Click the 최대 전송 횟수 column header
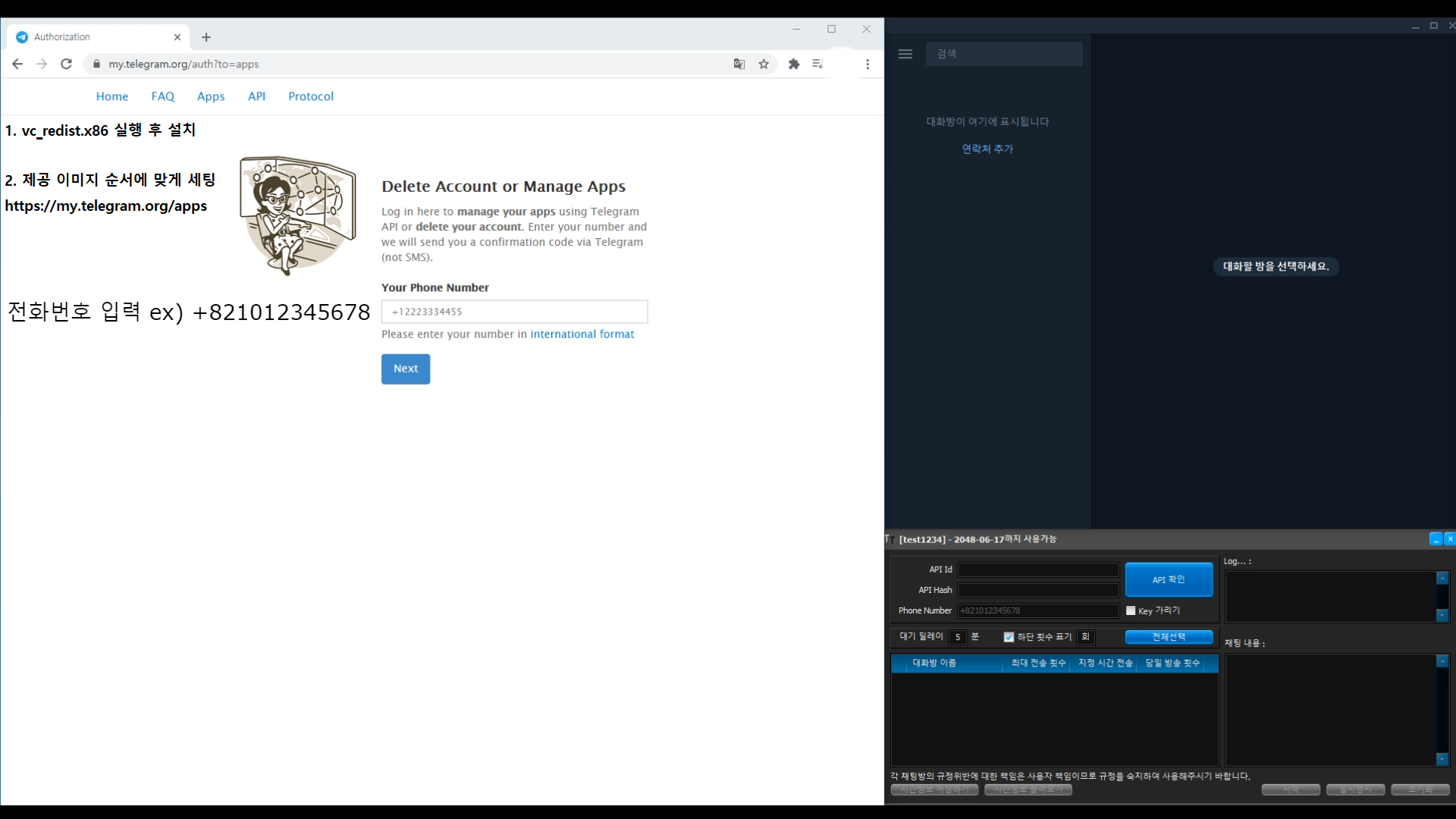 coord(1038,664)
